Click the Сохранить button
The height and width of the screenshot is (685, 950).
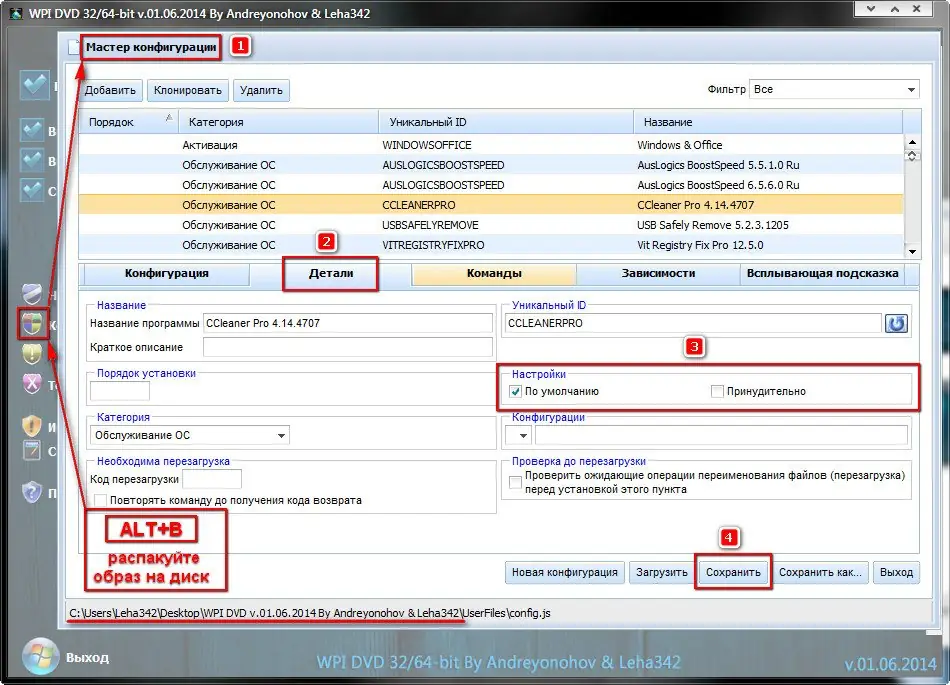click(733, 573)
